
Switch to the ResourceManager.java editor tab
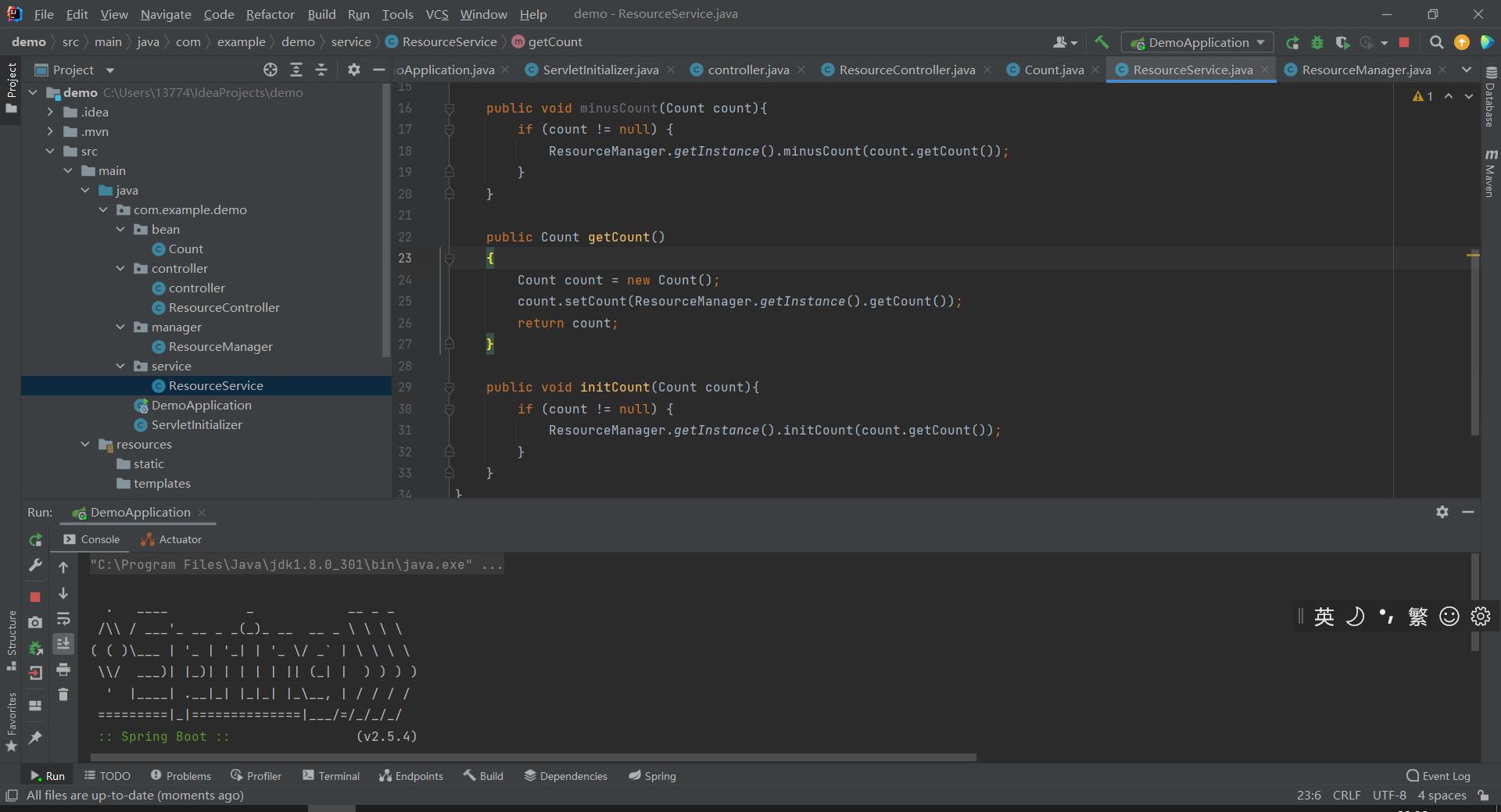coord(1366,70)
